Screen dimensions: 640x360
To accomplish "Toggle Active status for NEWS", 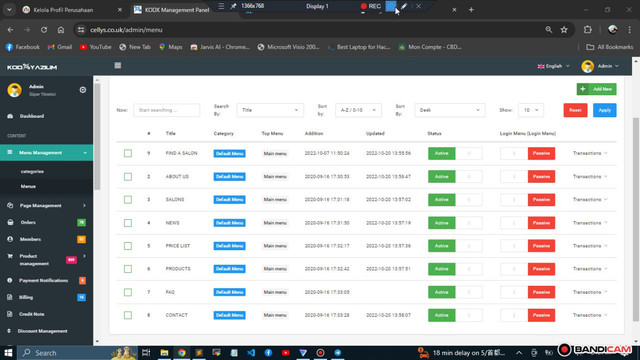I will tap(455, 223).
